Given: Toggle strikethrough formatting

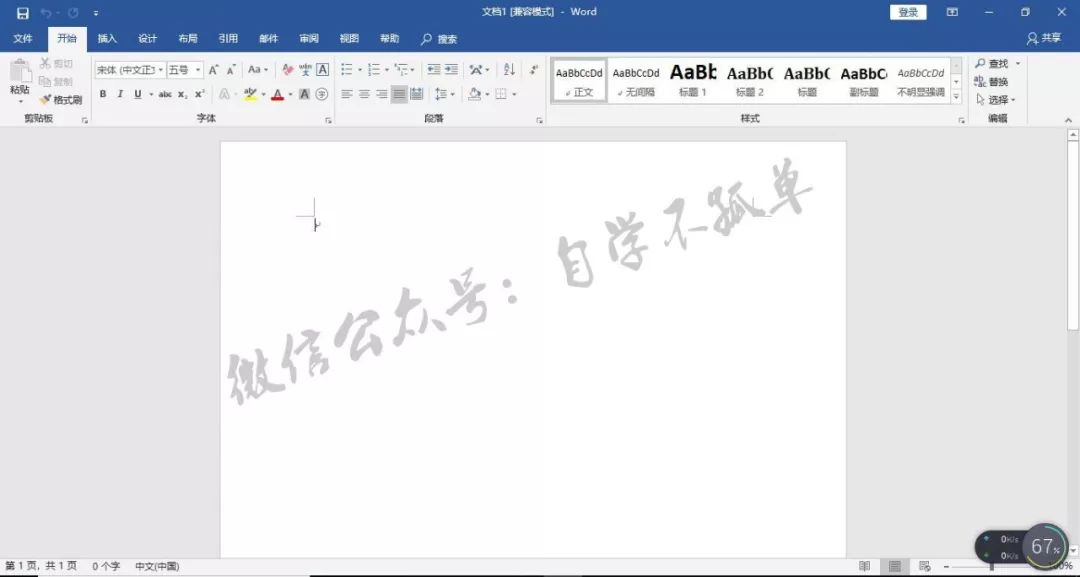Looking at the screenshot, I should point(165,94).
